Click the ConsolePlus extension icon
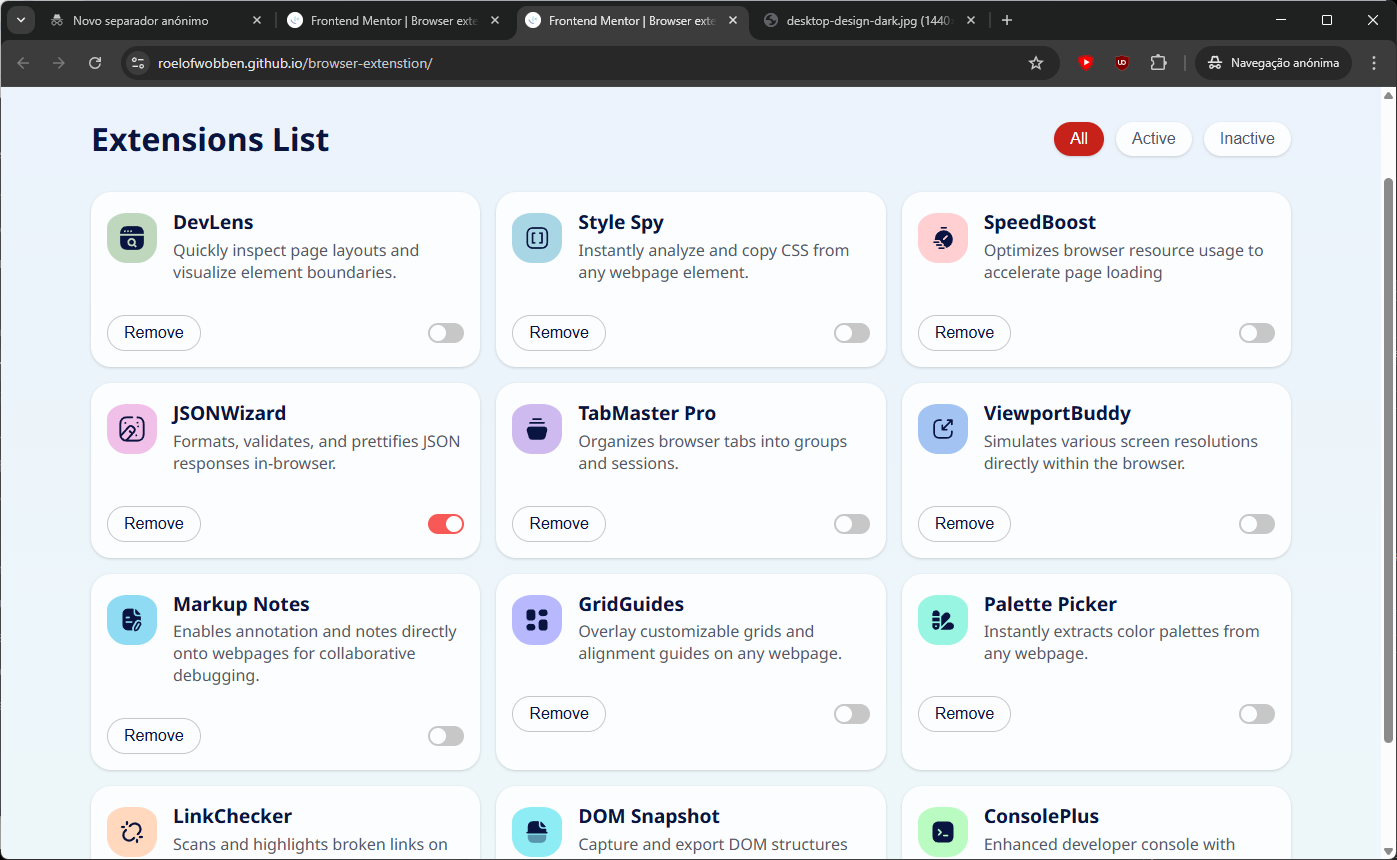 [943, 832]
